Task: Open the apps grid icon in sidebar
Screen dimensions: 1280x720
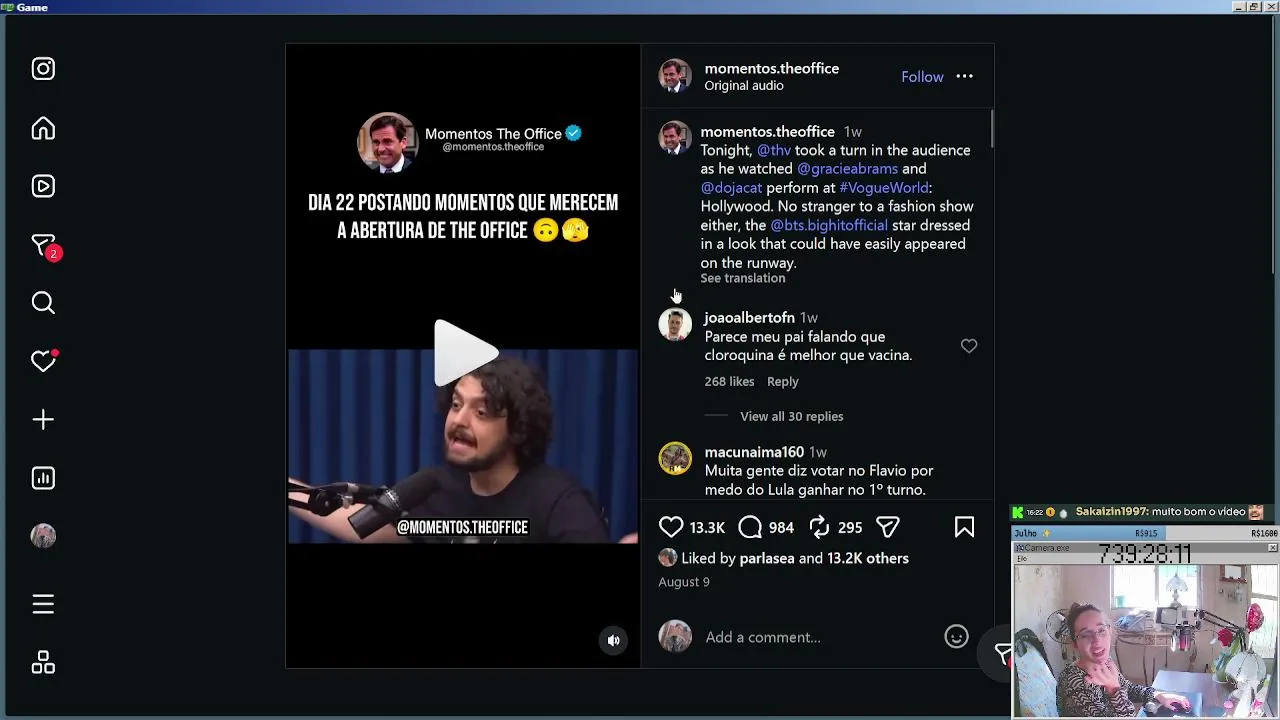Action: click(43, 663)
